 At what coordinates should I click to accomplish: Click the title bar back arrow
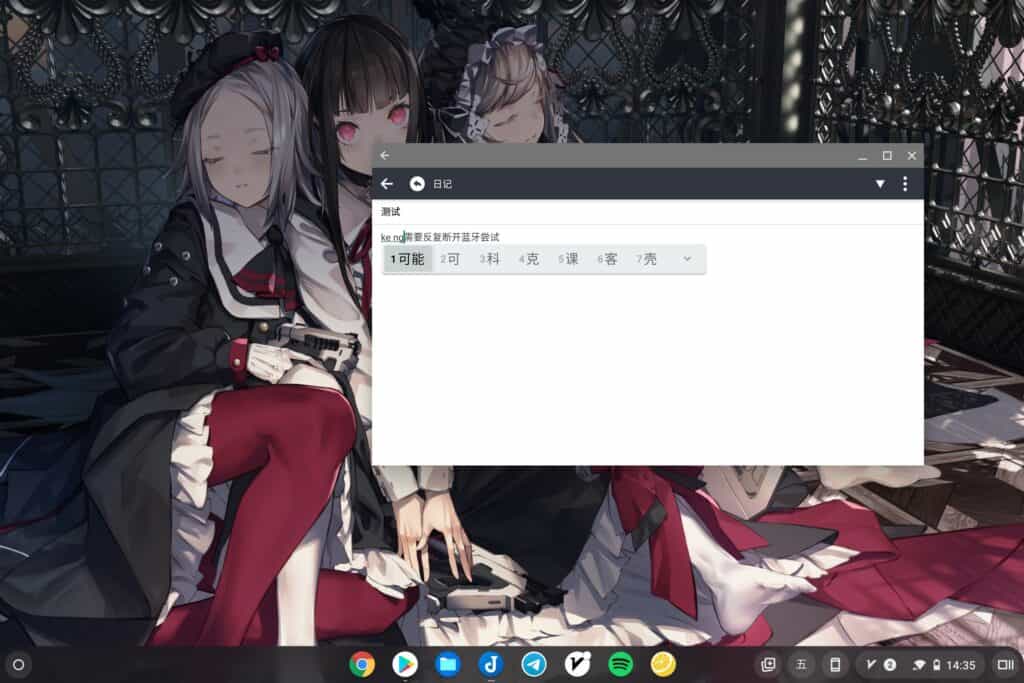point(385,155)
